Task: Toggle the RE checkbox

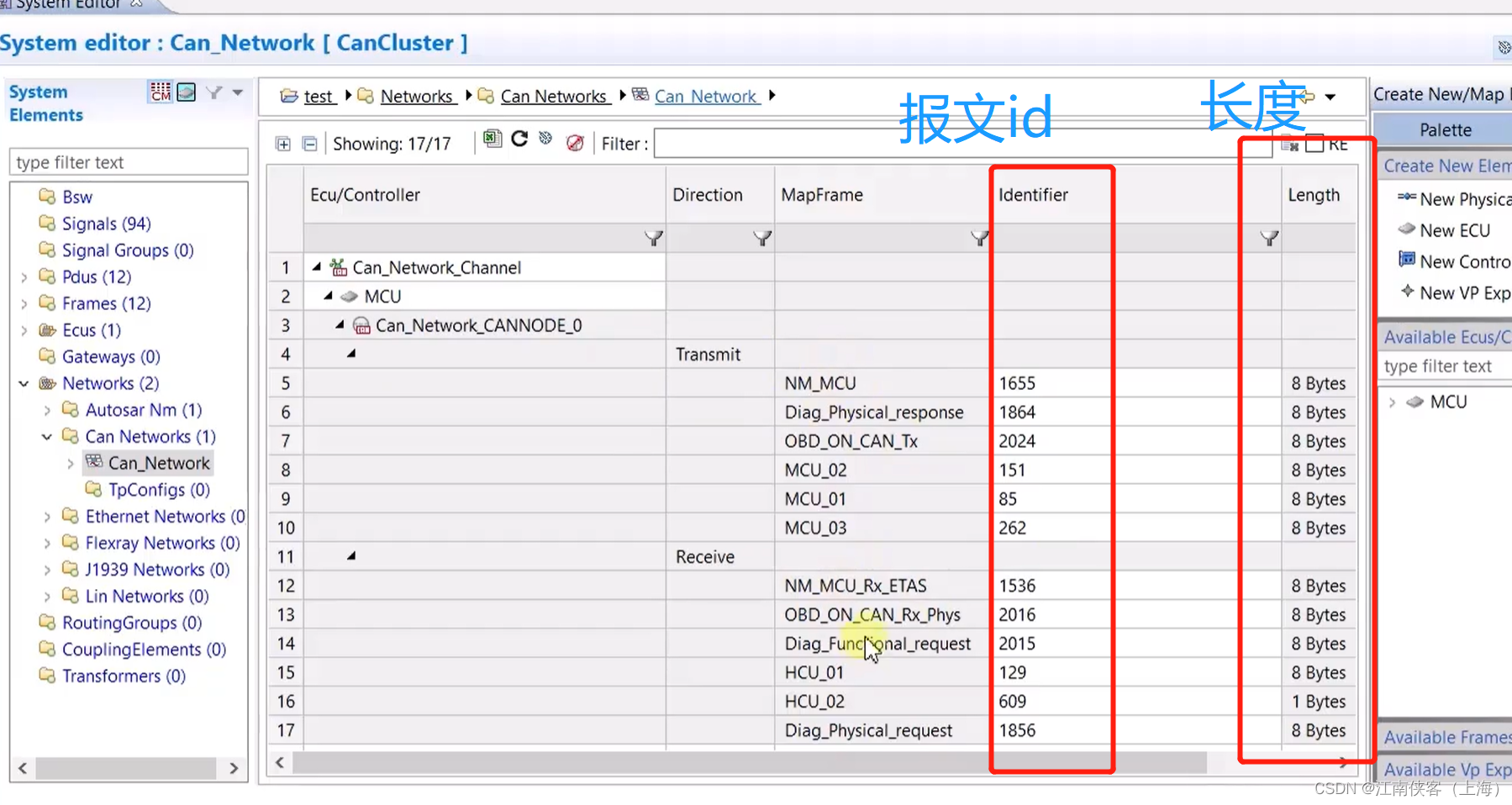Action: [1314, 144]
